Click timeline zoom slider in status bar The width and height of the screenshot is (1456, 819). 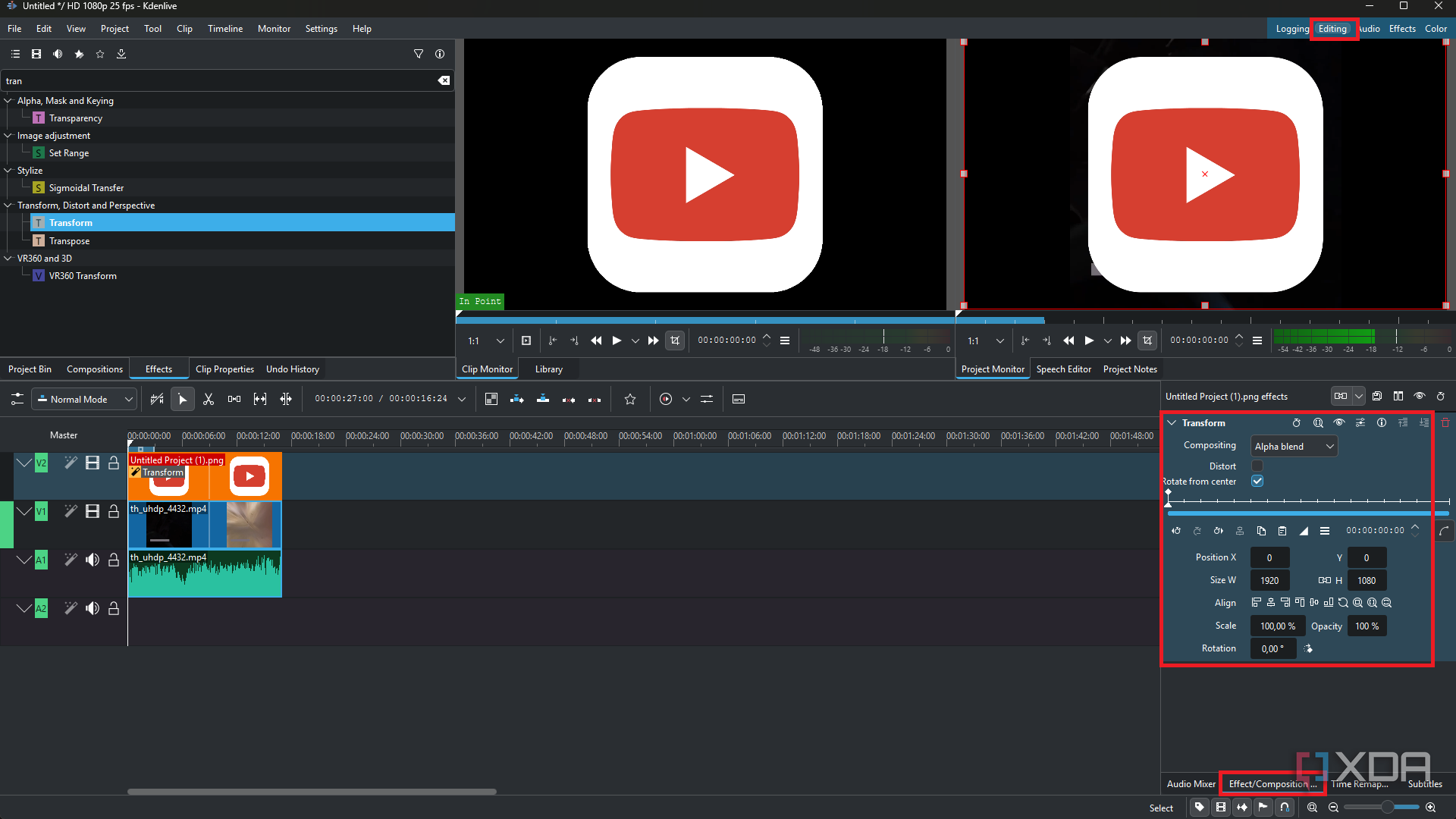point(1382,808)
